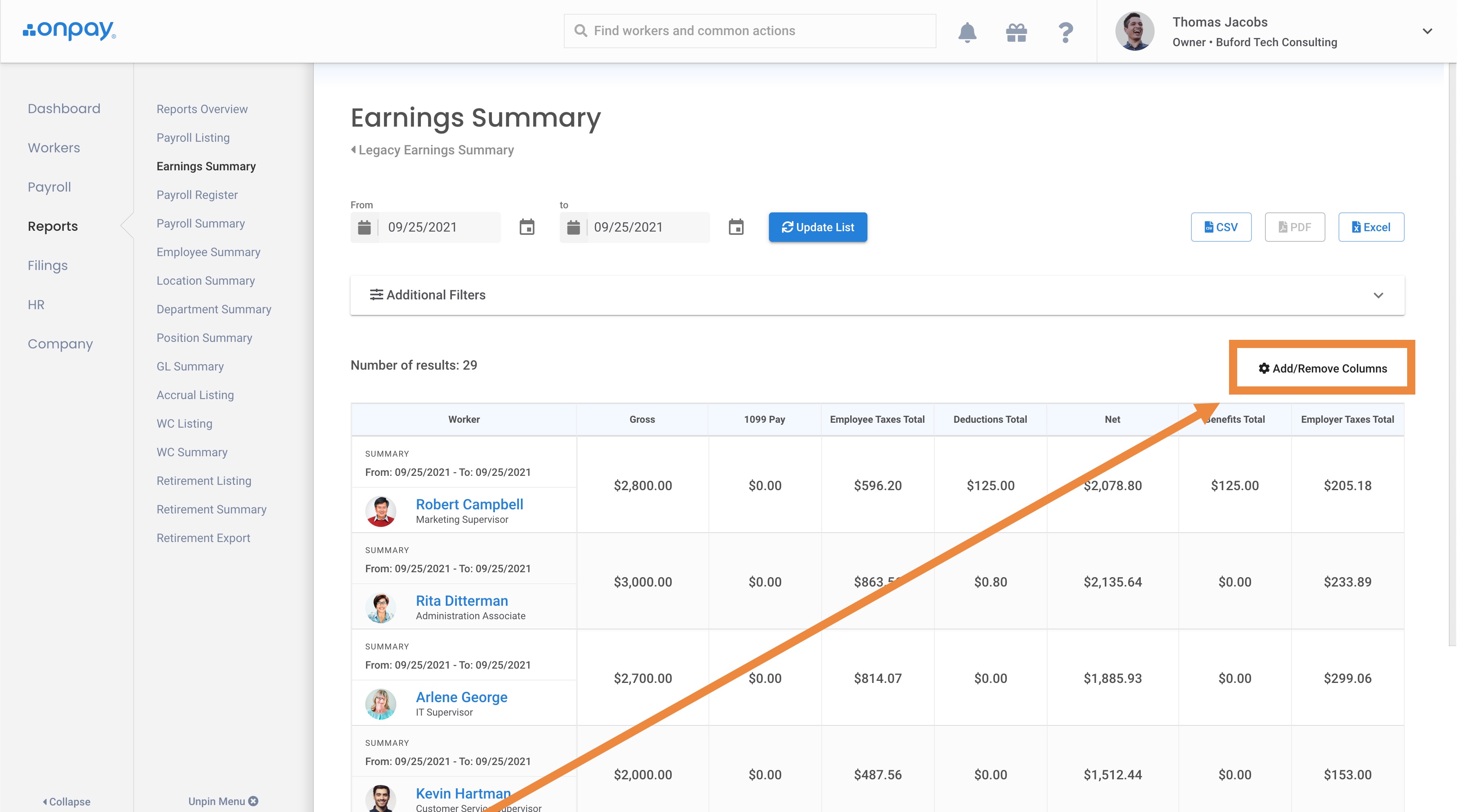Go to the Workers section
1457x812 pixels.
point(54,147)
